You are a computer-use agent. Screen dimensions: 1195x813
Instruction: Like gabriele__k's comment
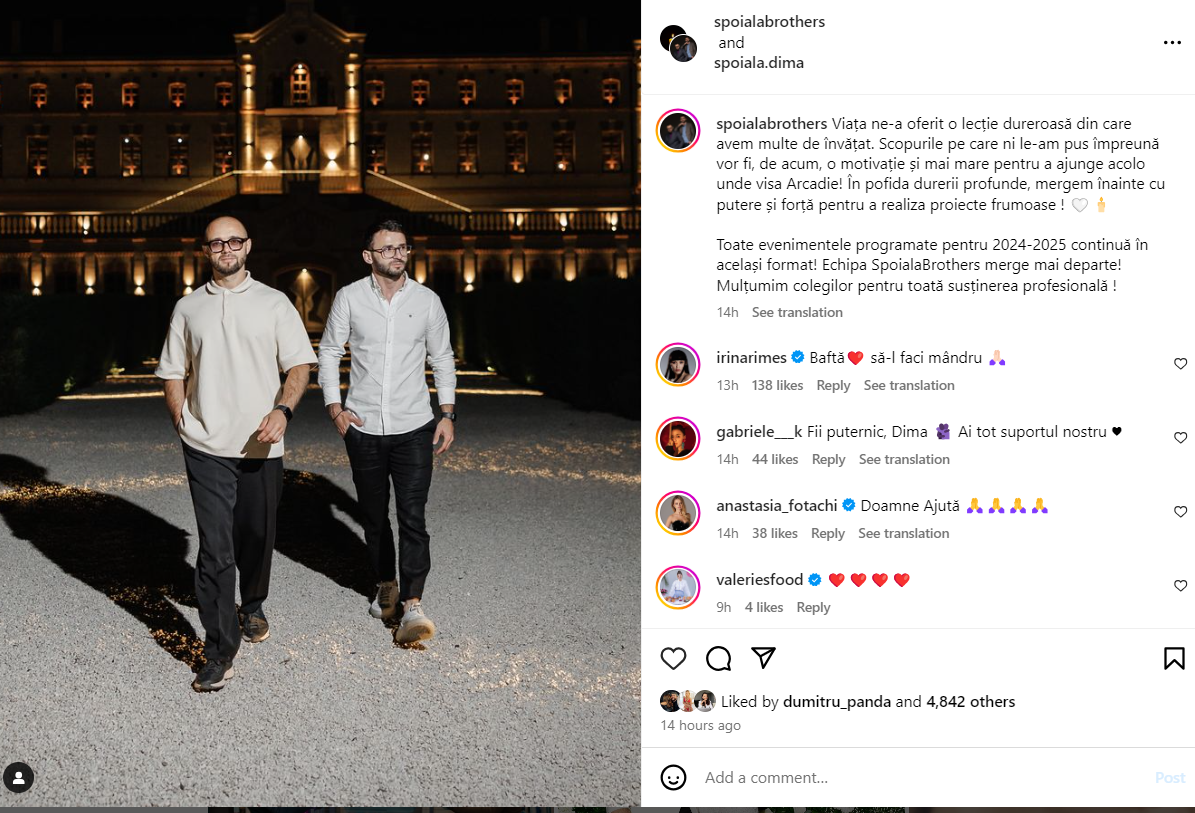pos(1181,437)
